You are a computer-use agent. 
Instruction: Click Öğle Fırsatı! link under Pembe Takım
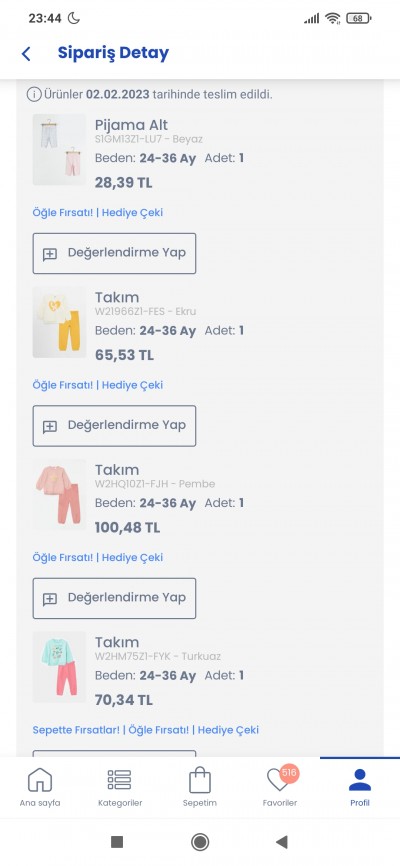[63, 557]
